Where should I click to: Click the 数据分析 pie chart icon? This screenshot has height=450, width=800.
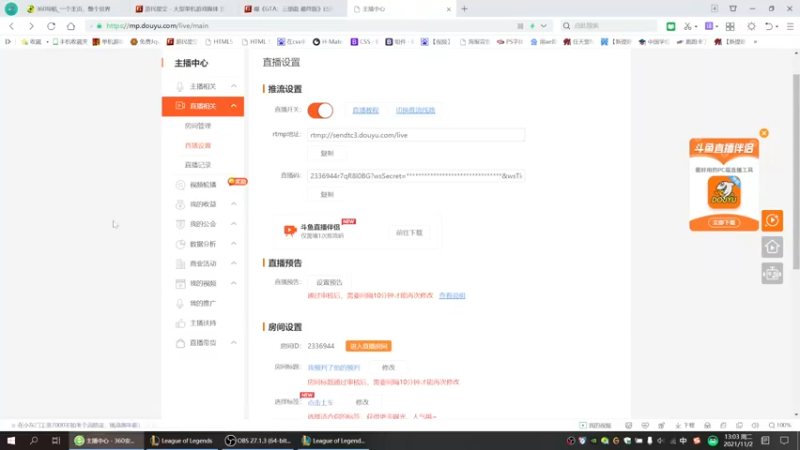pos(180,244)
